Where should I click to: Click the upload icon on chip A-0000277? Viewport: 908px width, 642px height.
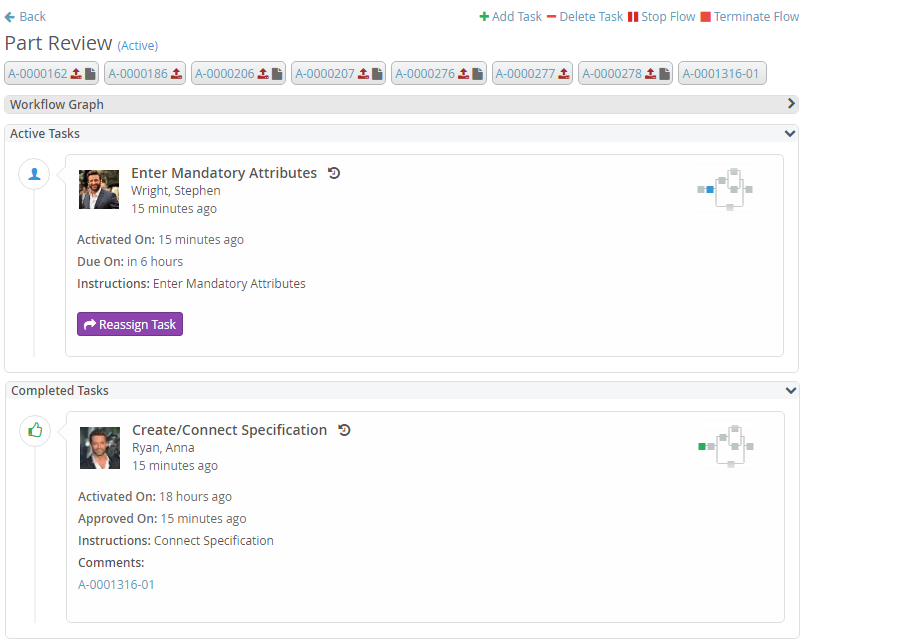564,74
